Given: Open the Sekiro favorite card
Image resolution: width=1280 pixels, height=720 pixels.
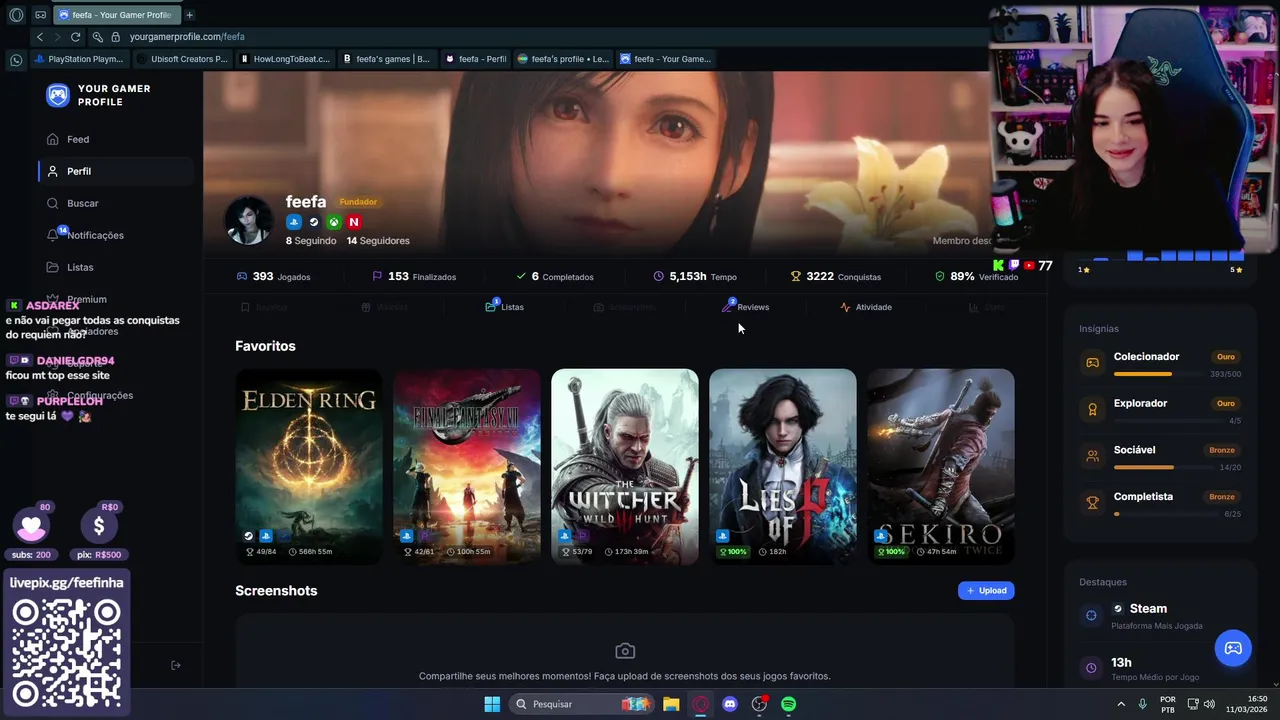Looking at the screenshot, I should (940, 466).
